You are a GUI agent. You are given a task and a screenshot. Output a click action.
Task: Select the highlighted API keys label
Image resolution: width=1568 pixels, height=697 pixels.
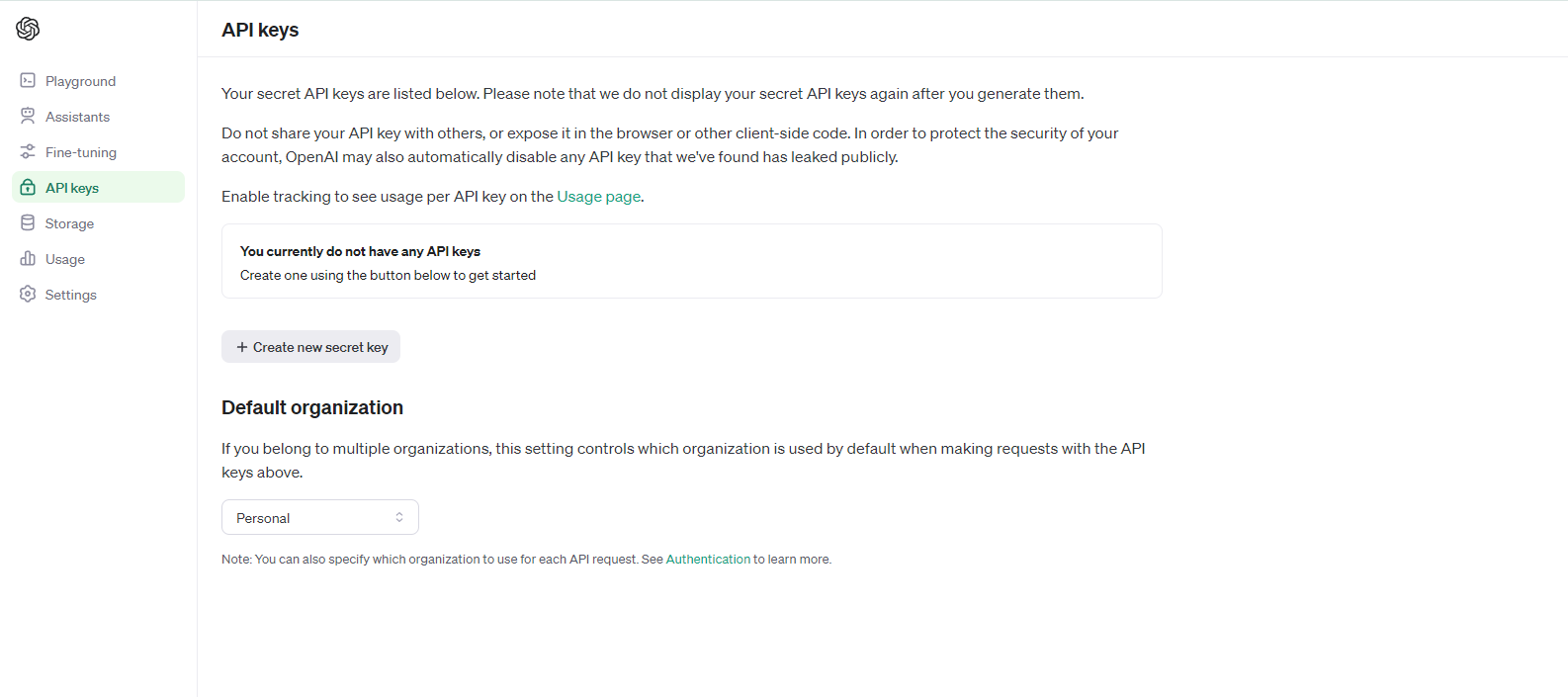pos(72,188)
